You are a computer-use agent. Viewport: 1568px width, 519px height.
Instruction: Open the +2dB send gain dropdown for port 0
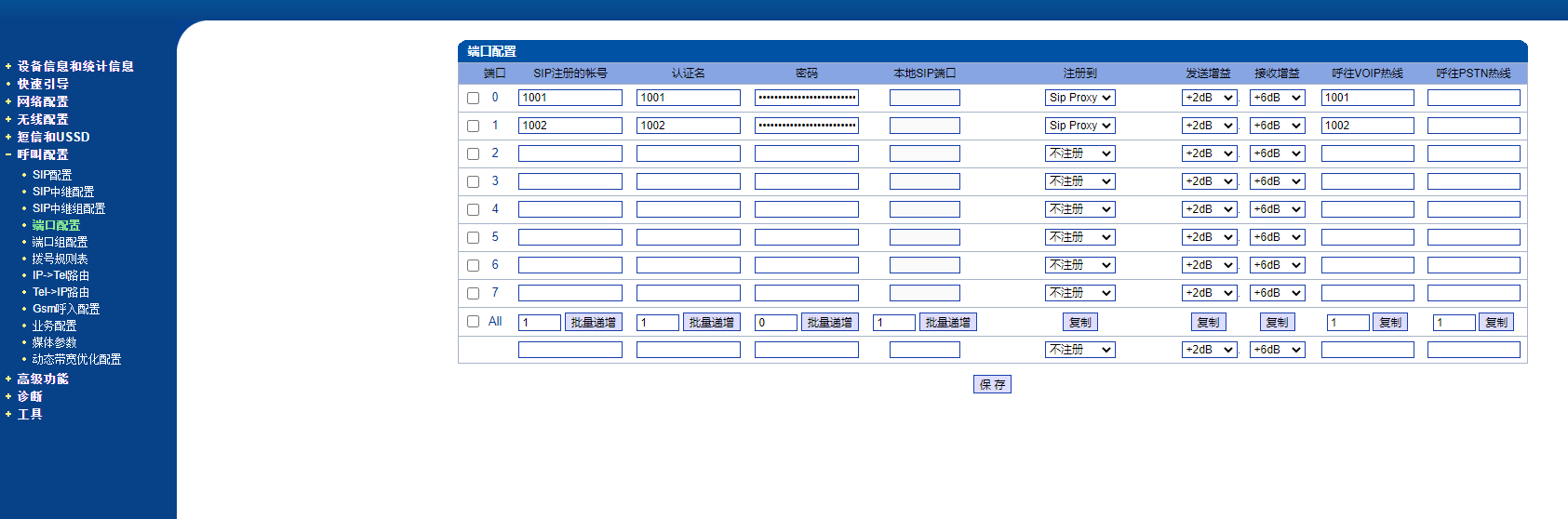tap(1210, 98)
